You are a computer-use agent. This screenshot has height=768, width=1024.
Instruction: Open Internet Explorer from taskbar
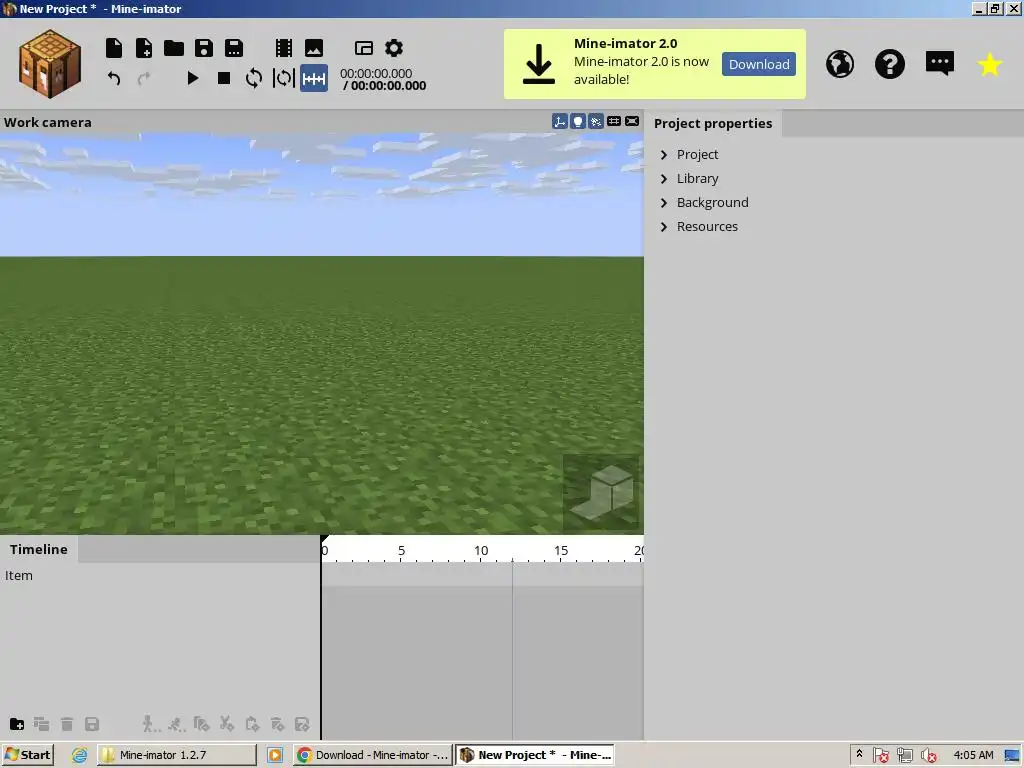tap(79, 755)
